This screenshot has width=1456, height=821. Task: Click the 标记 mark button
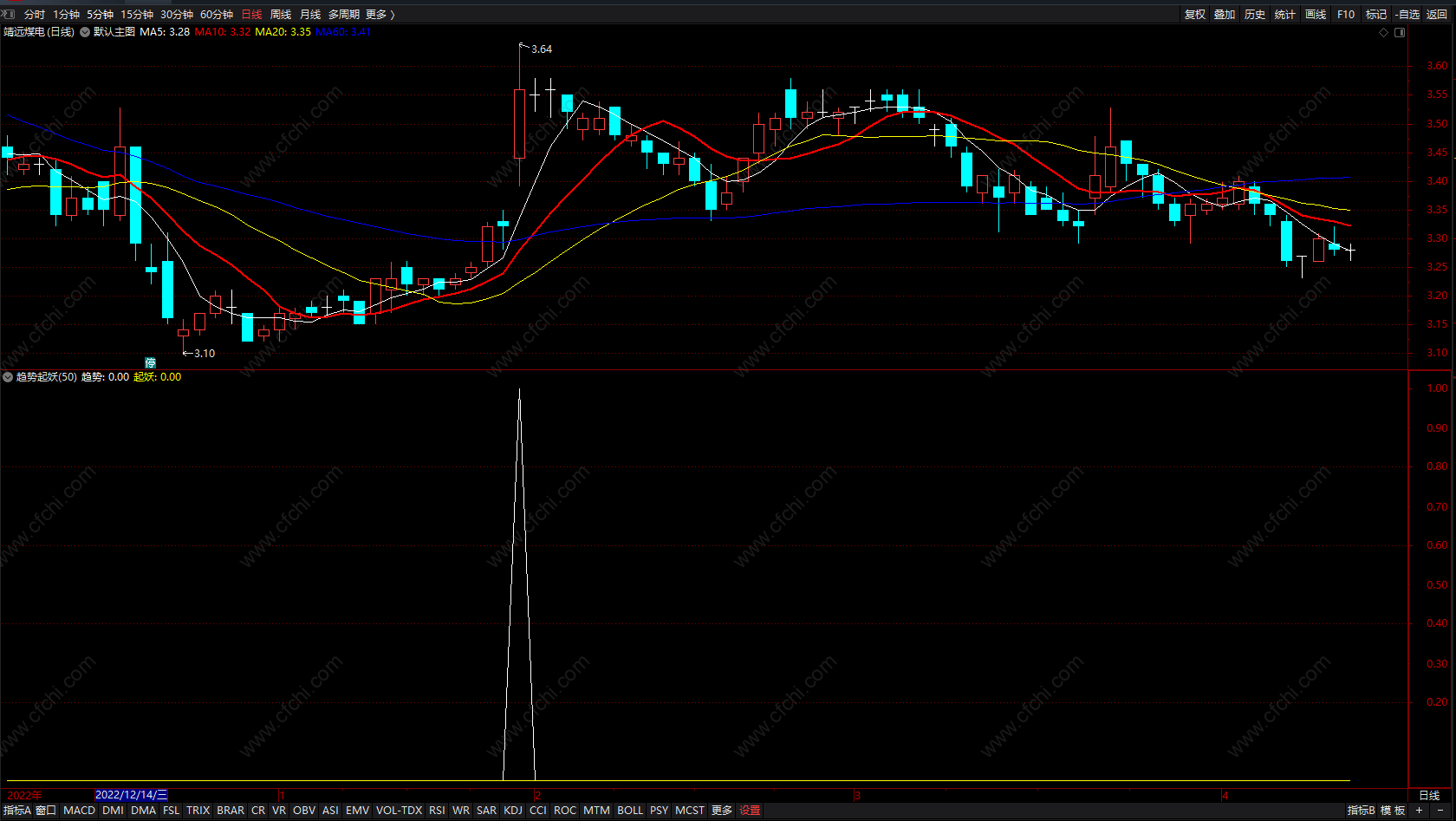[1376, 14]
